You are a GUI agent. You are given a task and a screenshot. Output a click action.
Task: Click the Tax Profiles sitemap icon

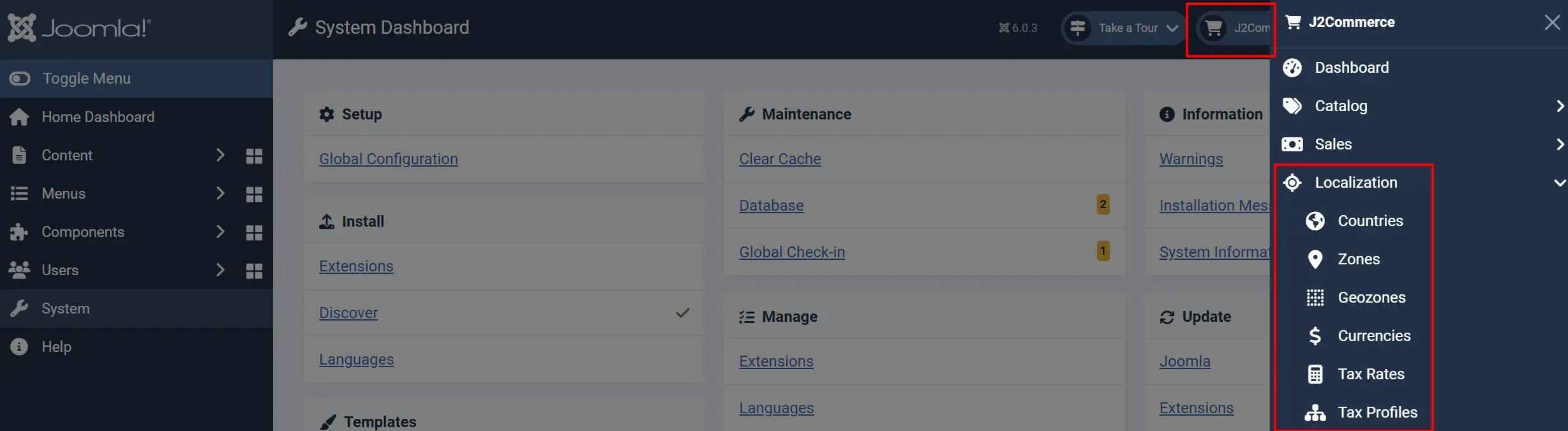coord(1315,412)
